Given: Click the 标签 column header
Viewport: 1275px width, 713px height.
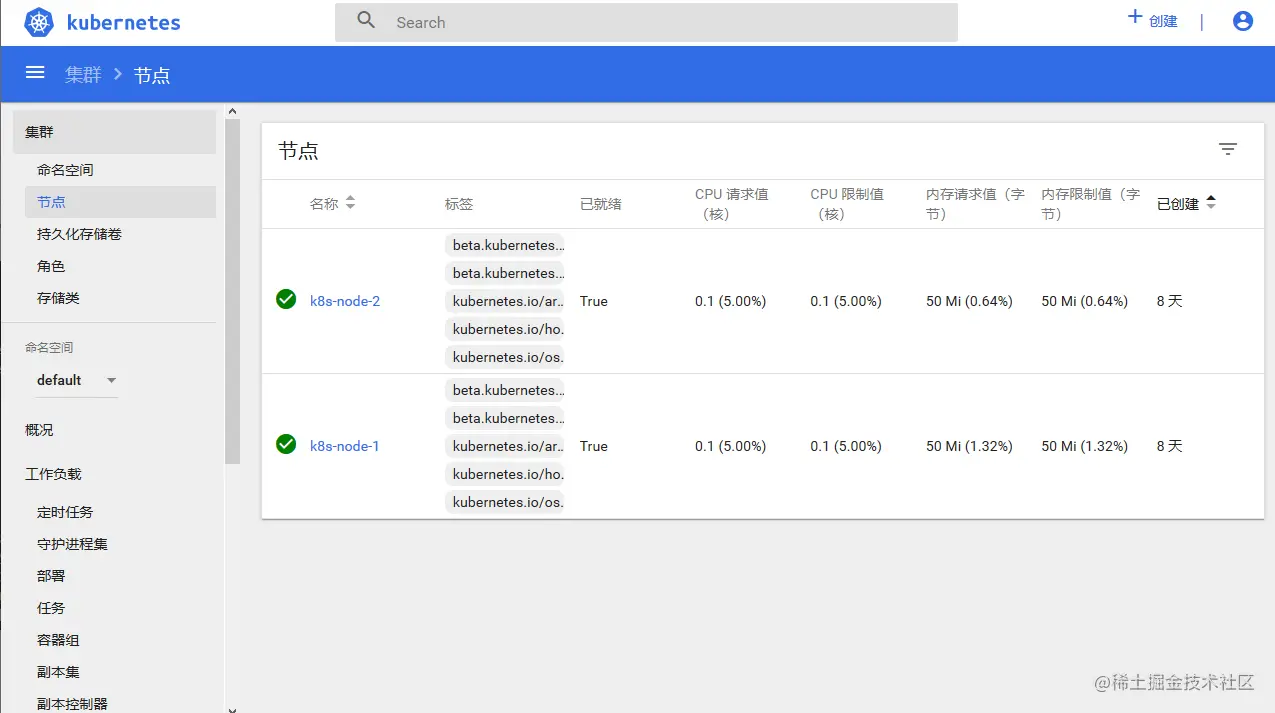Looking at the screenshot, I should click(459, 204).
